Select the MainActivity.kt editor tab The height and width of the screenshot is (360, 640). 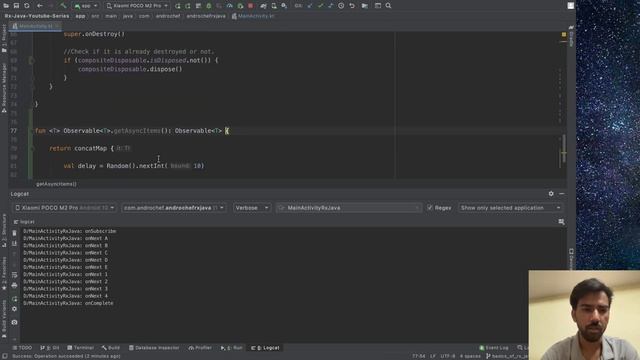(x=35, y=26)
